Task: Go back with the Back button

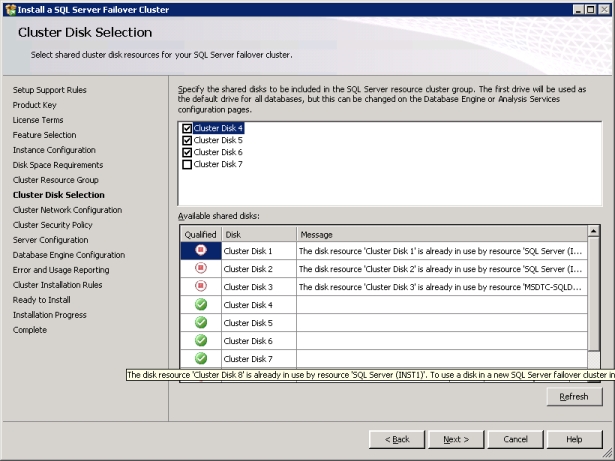Action: coord(397,439)
